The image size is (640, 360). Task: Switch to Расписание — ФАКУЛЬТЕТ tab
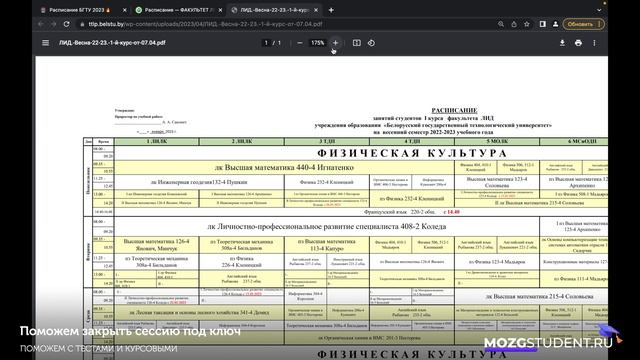178,10
